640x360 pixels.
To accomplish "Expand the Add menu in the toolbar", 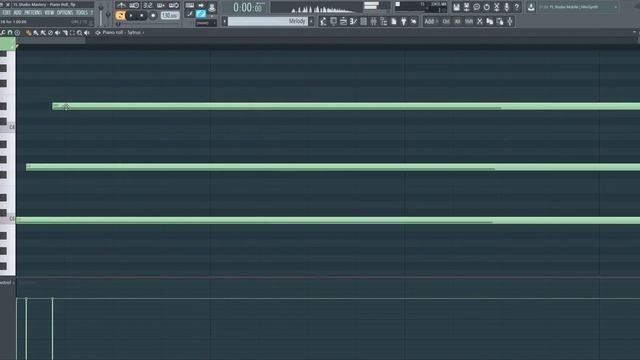I will coord(431,21).
